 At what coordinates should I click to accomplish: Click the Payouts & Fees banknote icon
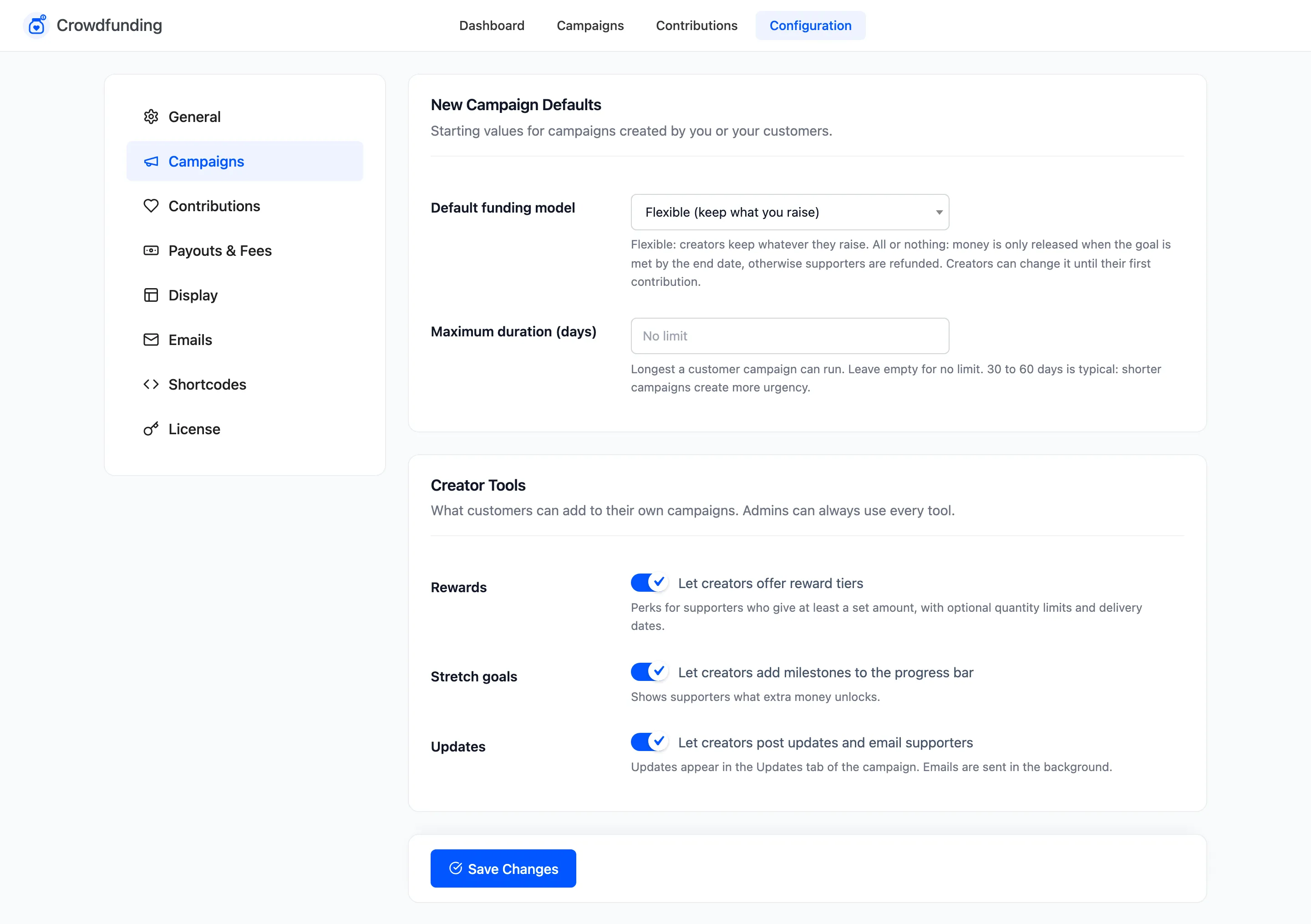tap(151, 250)
